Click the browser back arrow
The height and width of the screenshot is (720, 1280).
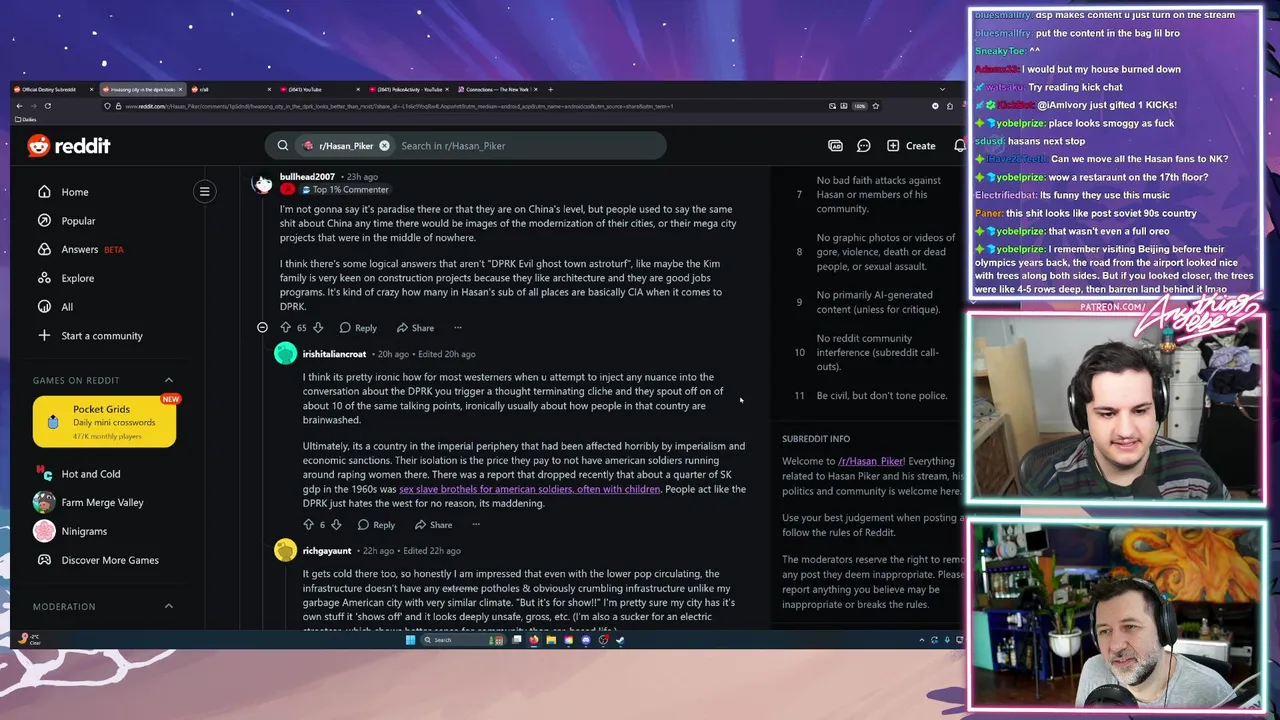18,106
